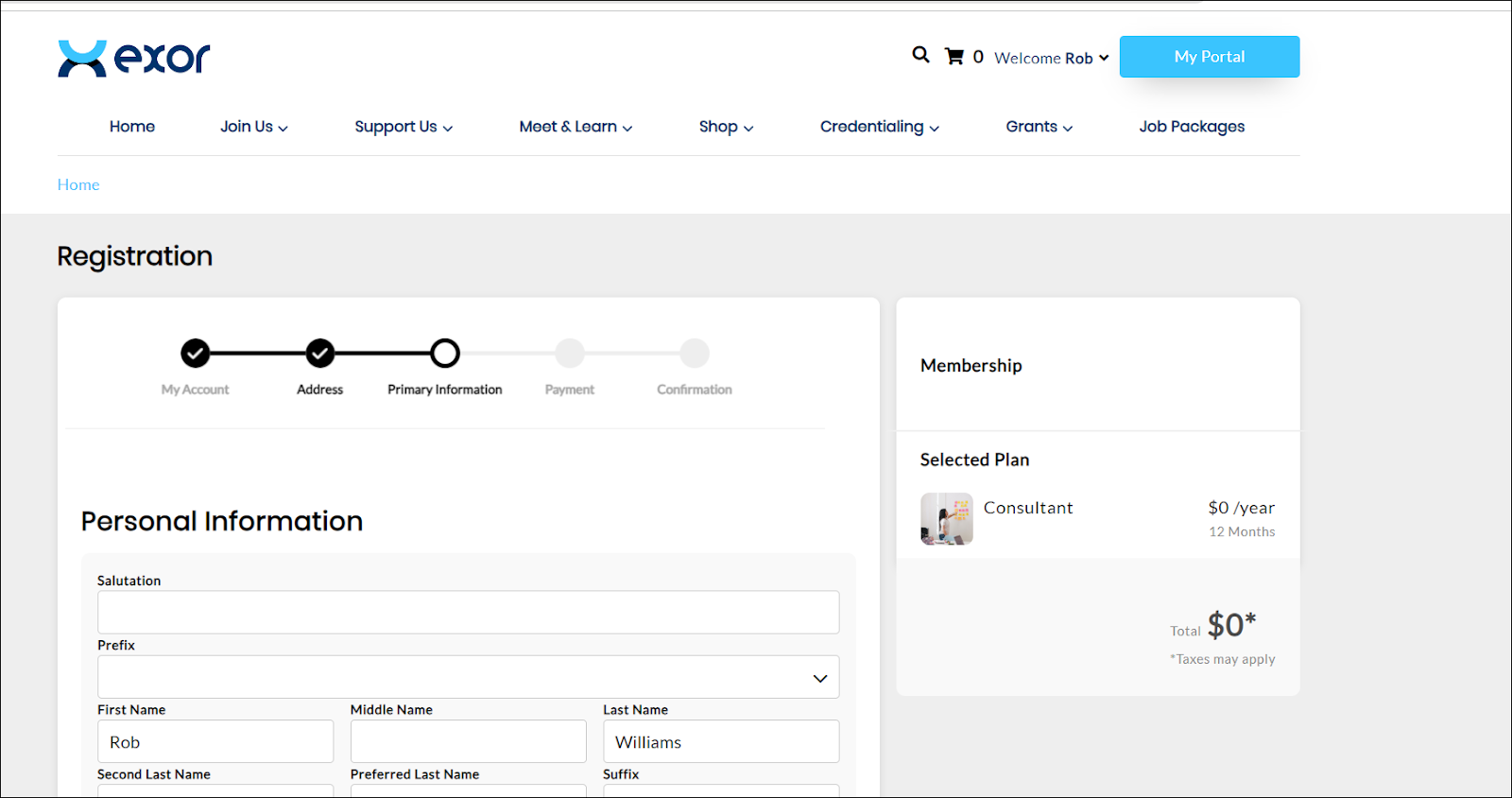Screen dimensions: 1512x798
Task: Click the Home breadcrumb link
Action: pos(78,185)
